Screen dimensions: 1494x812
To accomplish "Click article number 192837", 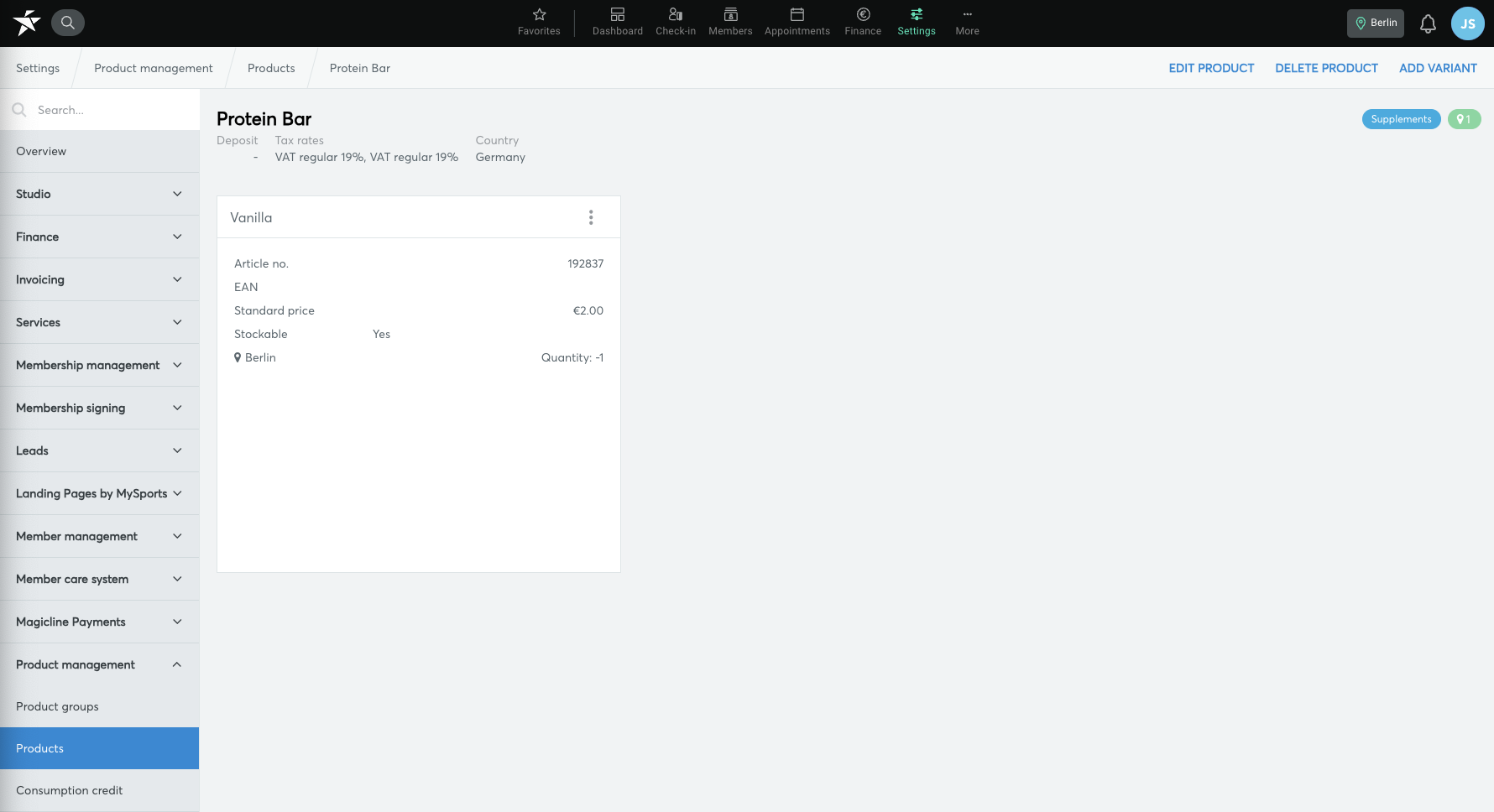I will tap(586, 263).
